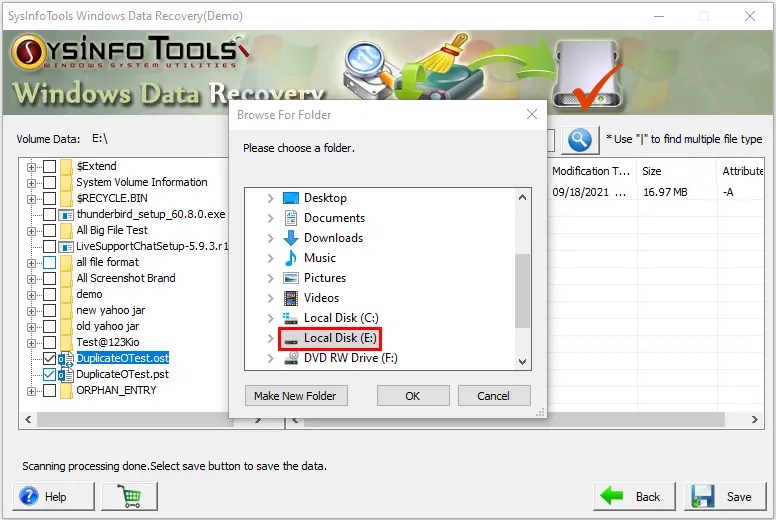Expand DVD RW Drive (F:) chevron

point(270,358)
